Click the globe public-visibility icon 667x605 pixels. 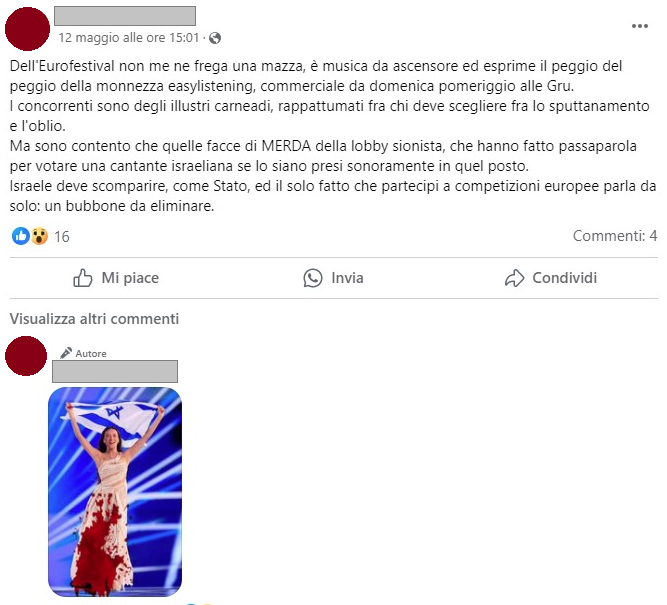(215, 38)
